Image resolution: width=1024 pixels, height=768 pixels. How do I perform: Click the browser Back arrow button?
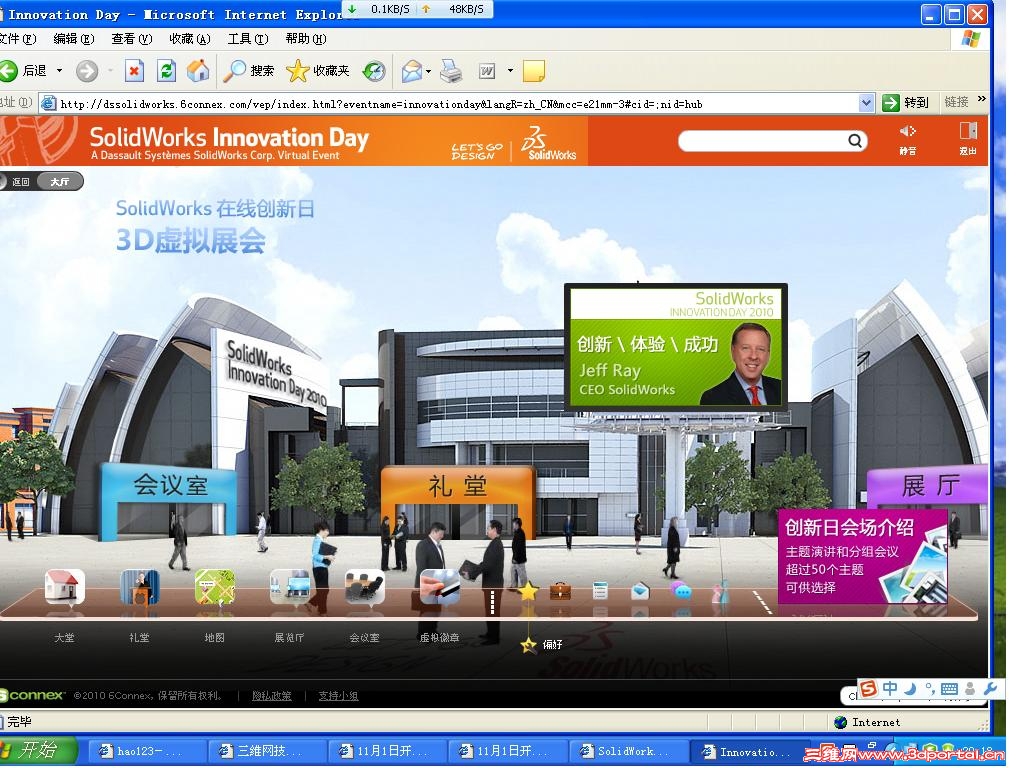point(9,71)
